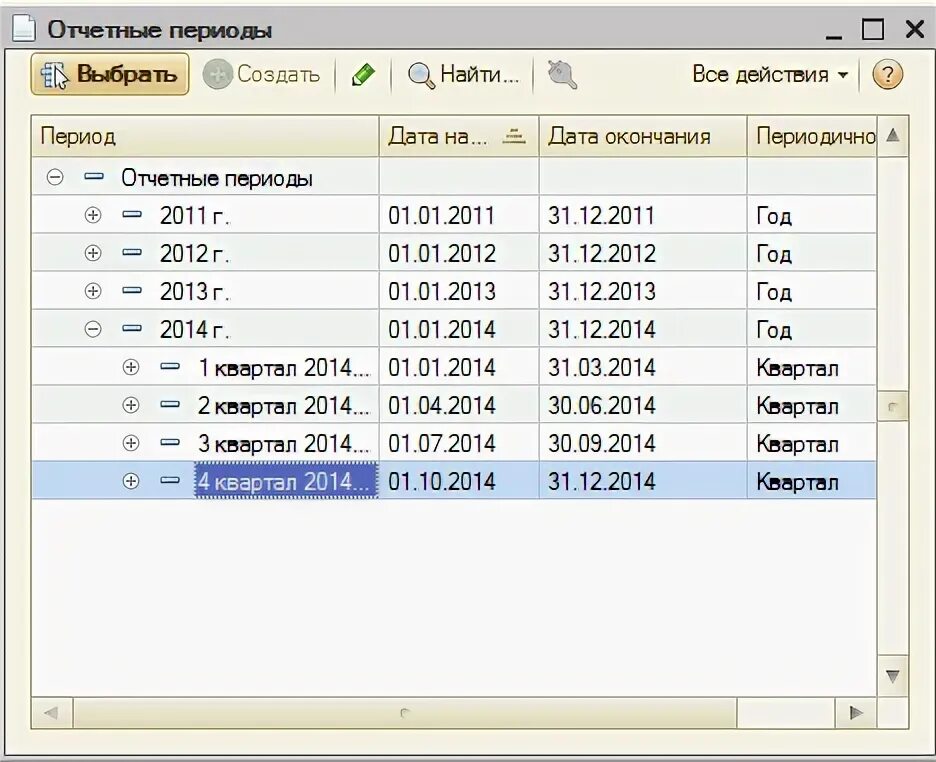Open the Найти... search dialog
The image size is (936, 762).
pos(463,75)
